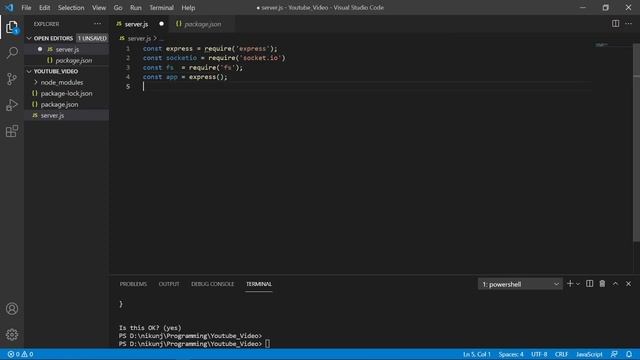The height and width of the screenshot is (360, 640).
Task: Switch to the Problems panel tab
Action: [133, 284]
